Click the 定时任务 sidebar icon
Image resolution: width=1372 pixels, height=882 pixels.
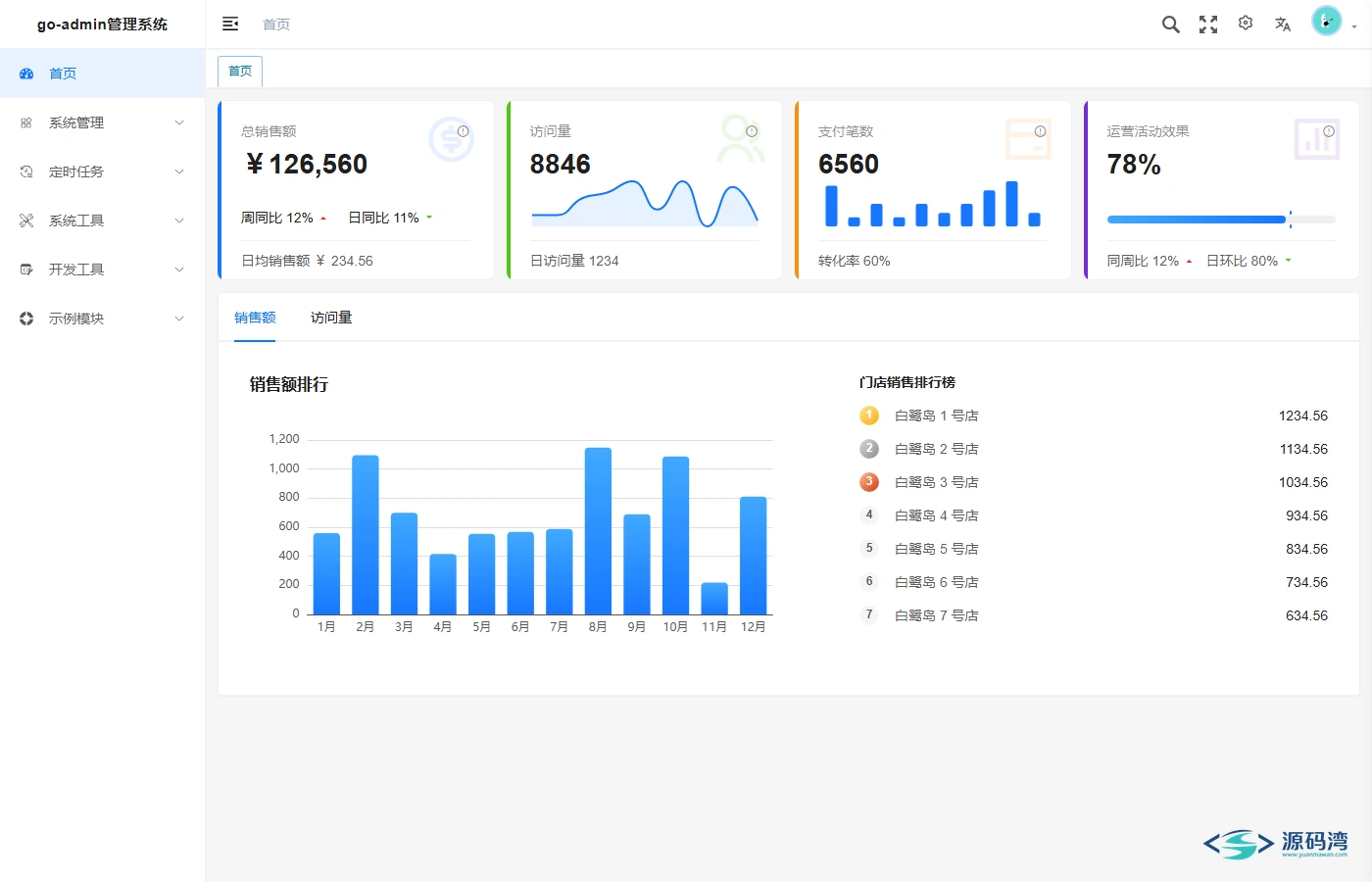[x=26, y=171]
